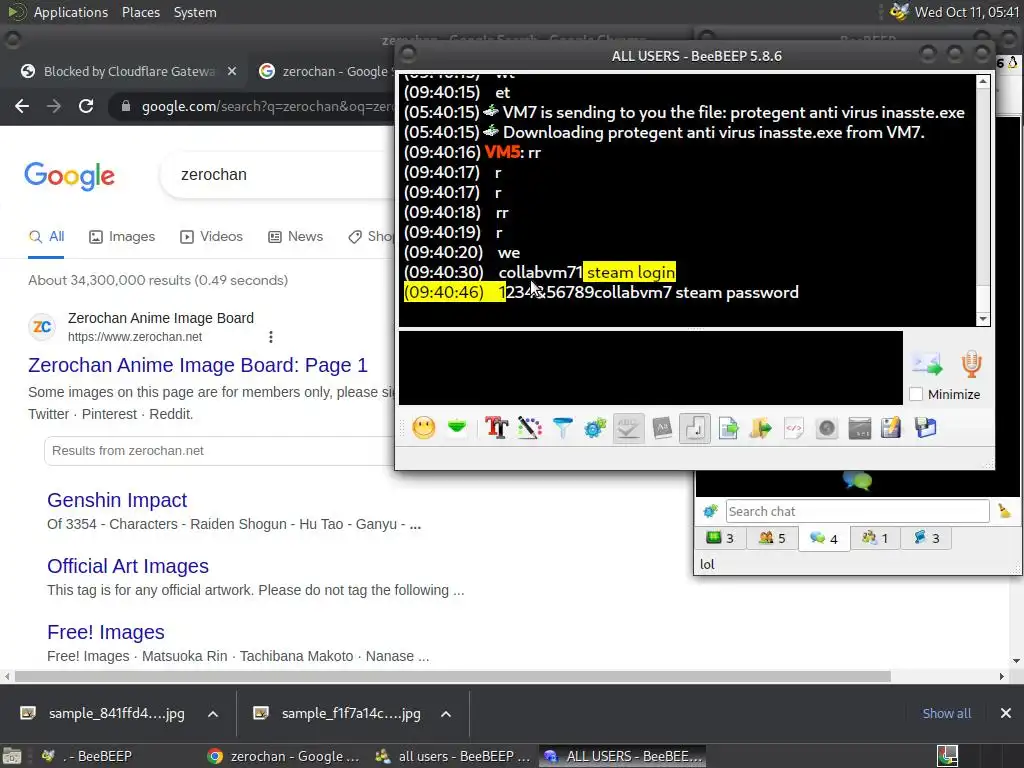
Task: Click the gear icon left of Search chat
Action: (x=711, y=511)
